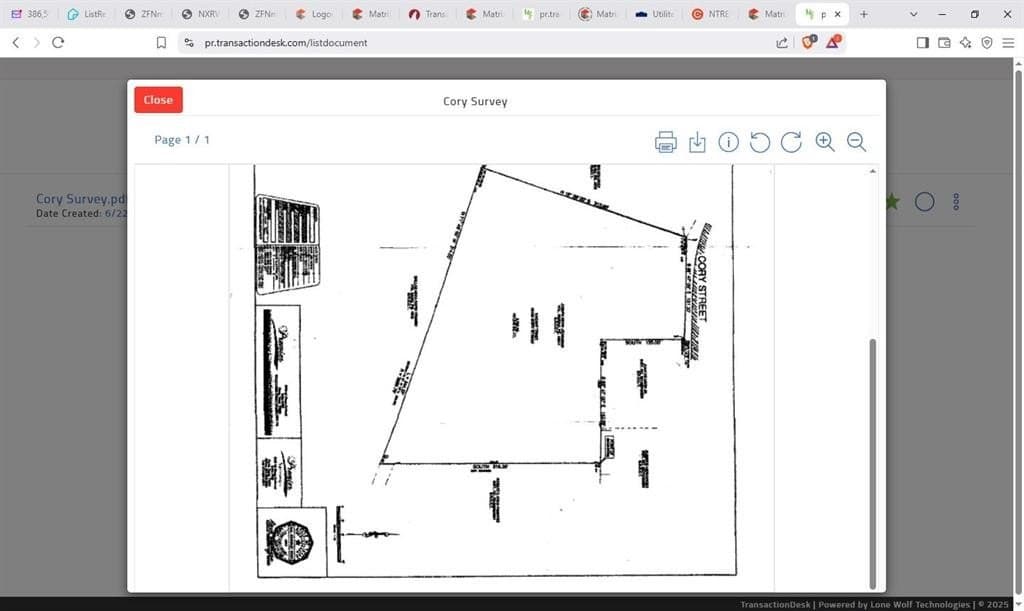This screenshot has height=611, width=1024.
Task: Open the three-dot options menu for Cory Survey.pdf
Action: coord(956,202)
